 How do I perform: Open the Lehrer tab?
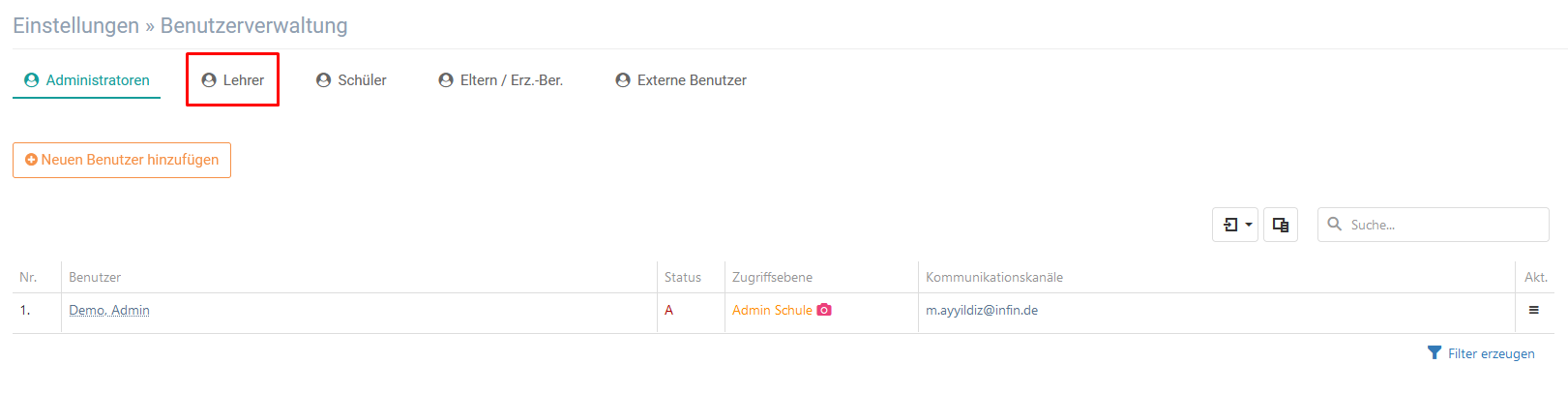pyautogui.click(x=232, y=80)
